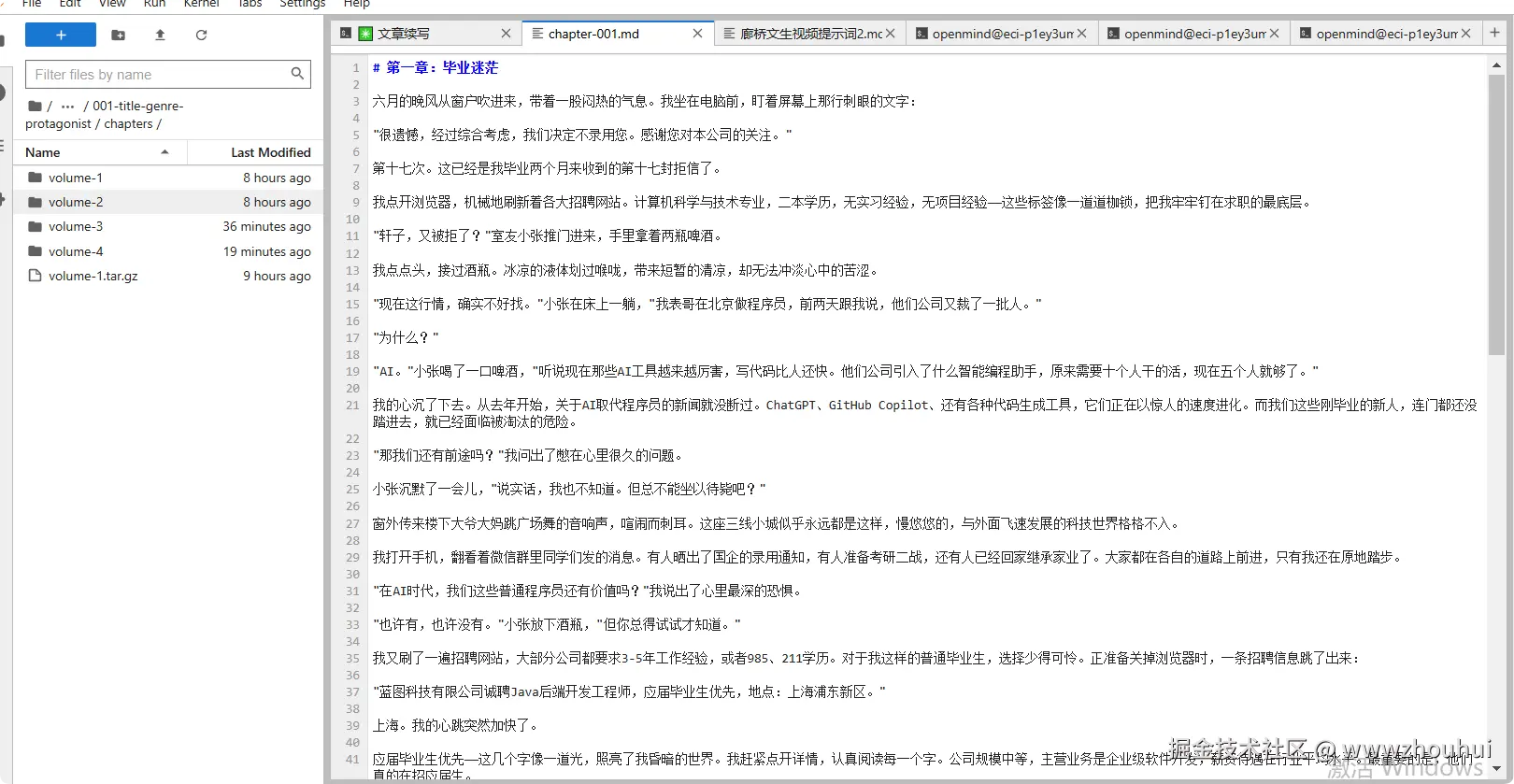Click line number 37 in the gutter
This screenshot has height=784, width=1514.
352,691
